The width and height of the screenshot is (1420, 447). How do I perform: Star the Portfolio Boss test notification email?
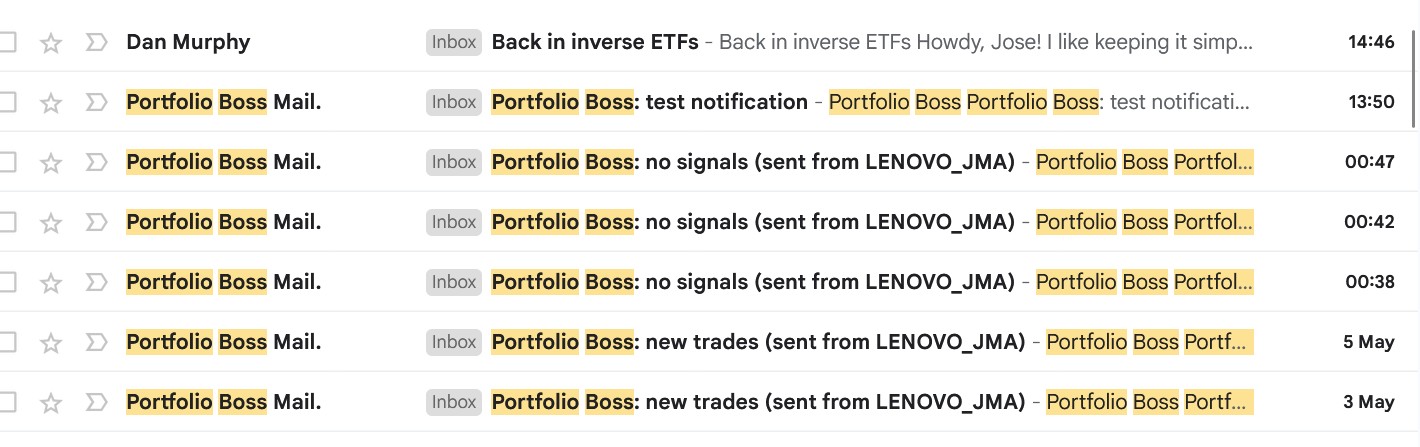pyautogui.click(x=51, y=103)
